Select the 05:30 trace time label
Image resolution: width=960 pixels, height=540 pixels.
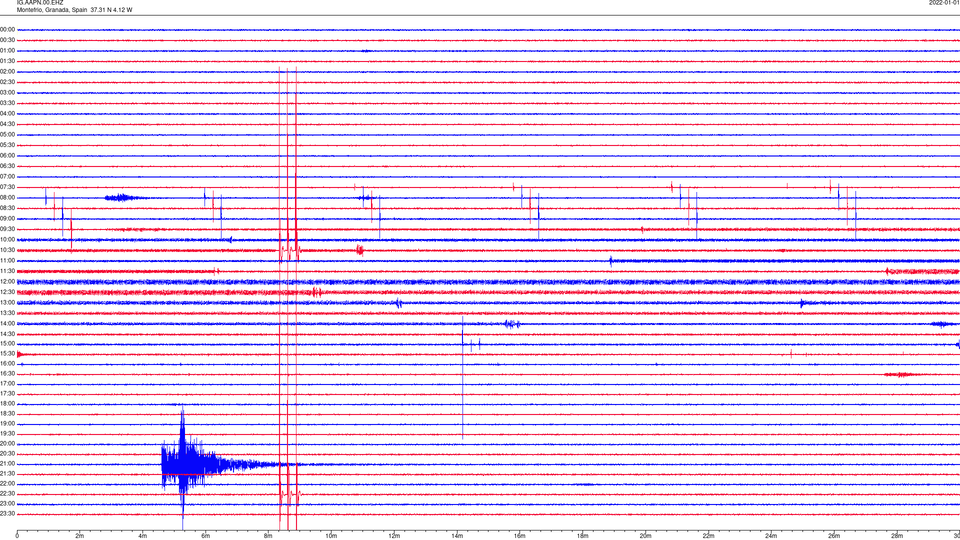[8, 145]
